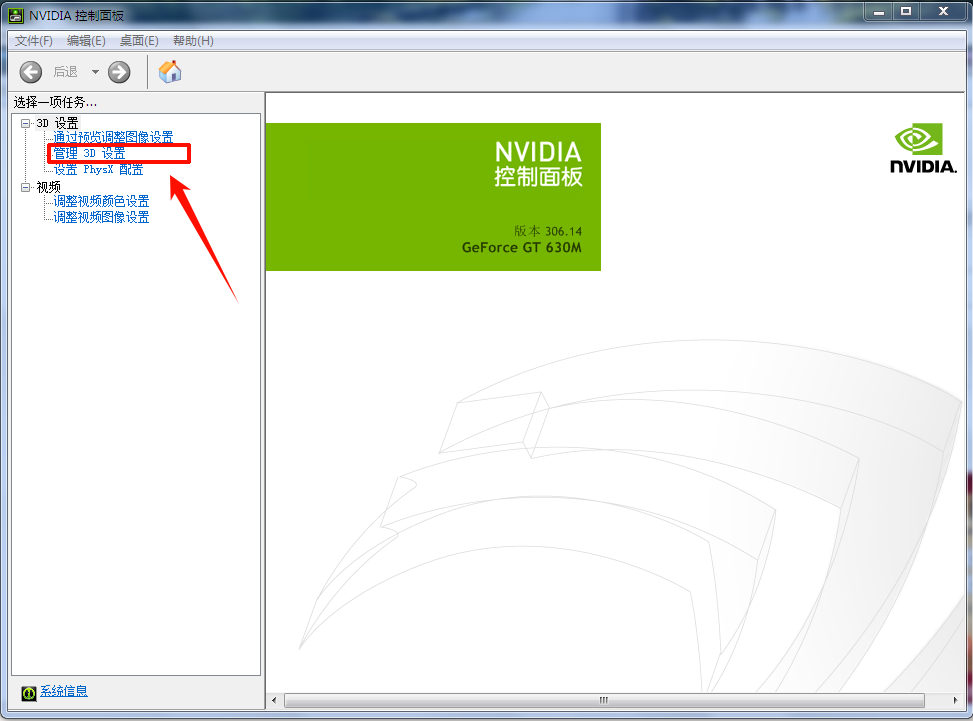Click the forward navigation arrow icon
Viewport: 973px width, 721px height.
pyautogui.click(x=119, y=71)
